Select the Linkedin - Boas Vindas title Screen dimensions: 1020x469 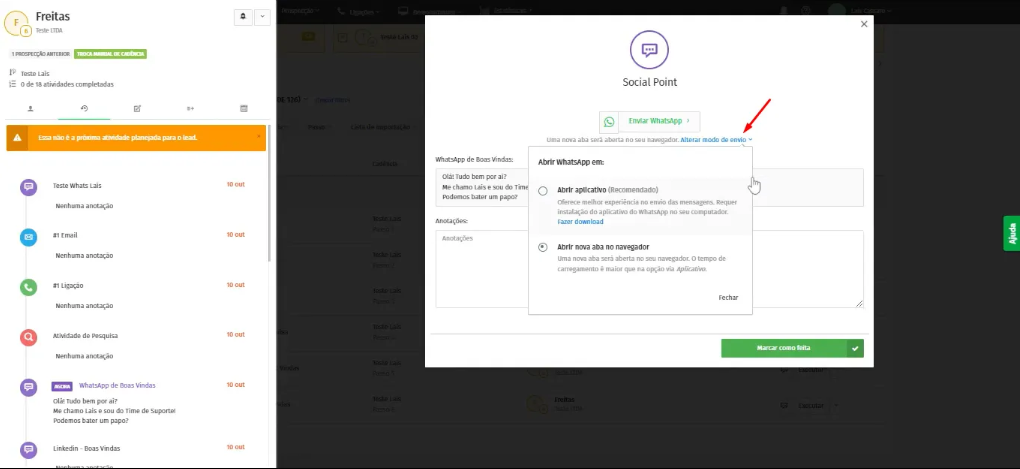tap(87, 448)
